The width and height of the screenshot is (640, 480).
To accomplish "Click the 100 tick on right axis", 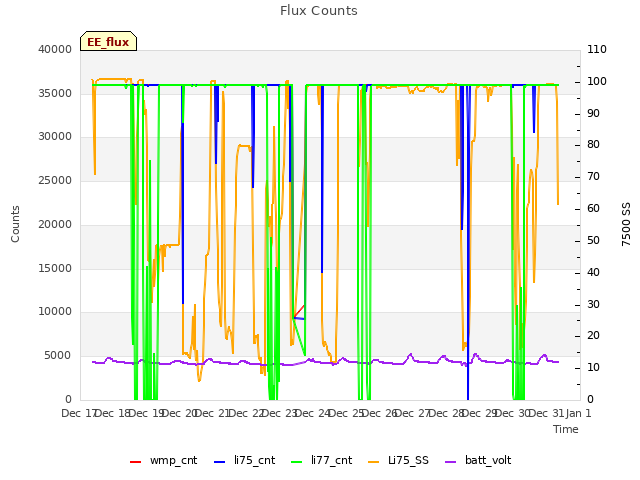I will tap(597, 81).
